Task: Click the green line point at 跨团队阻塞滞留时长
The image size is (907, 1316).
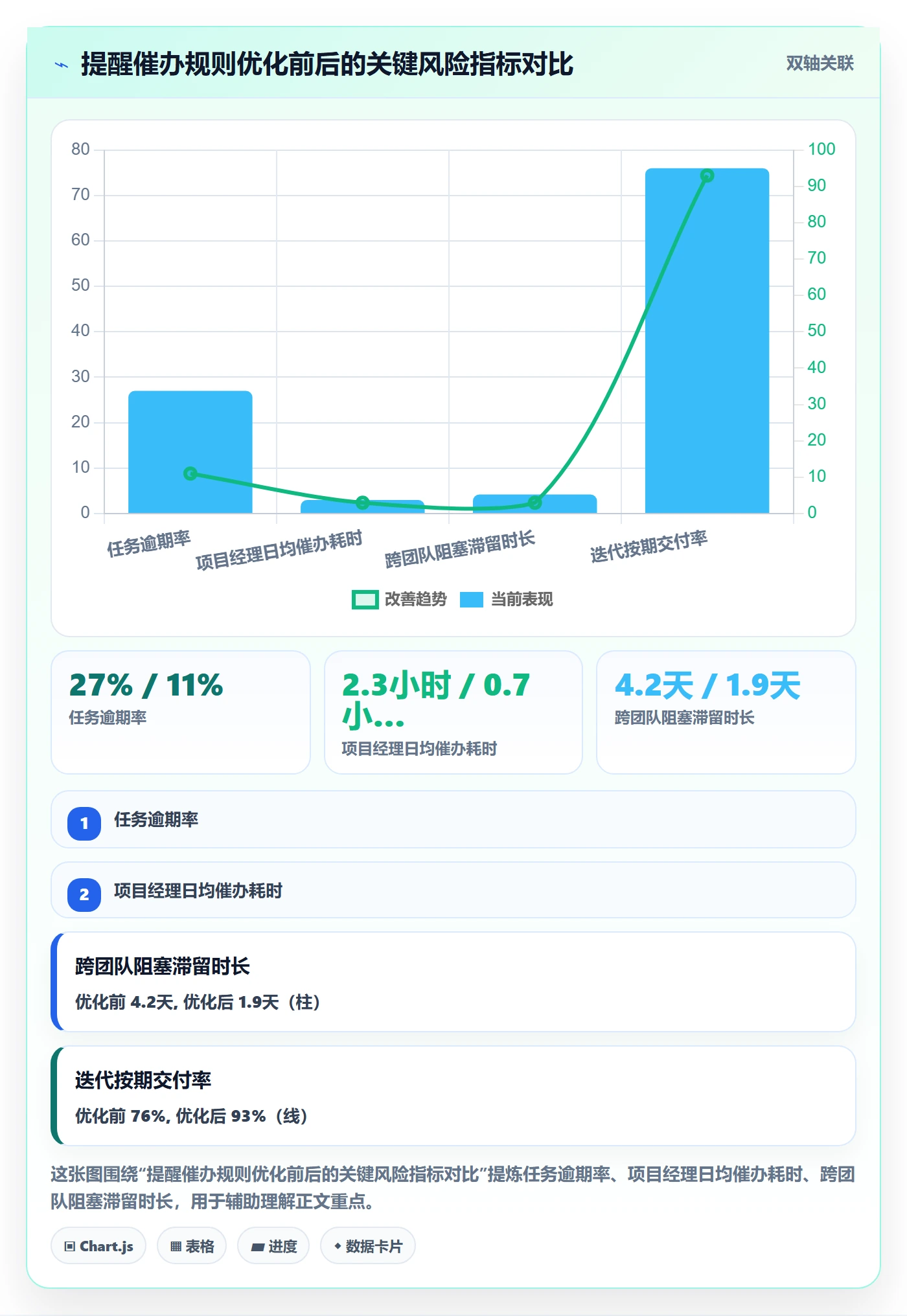Action: pyautogui.click(x=534, y=503)
